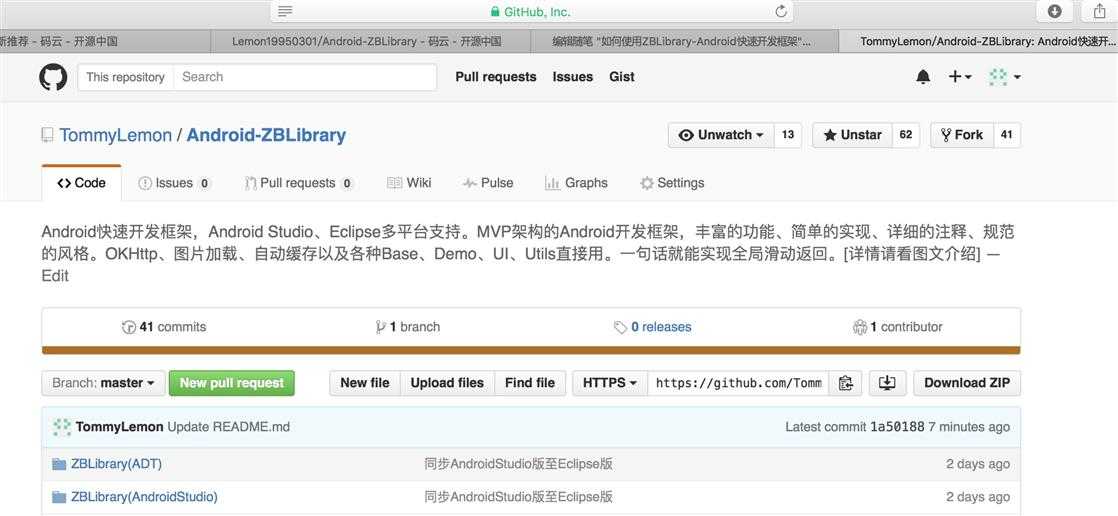Switch to the Issues tab
1118x516 pixels.
[174, 183]
